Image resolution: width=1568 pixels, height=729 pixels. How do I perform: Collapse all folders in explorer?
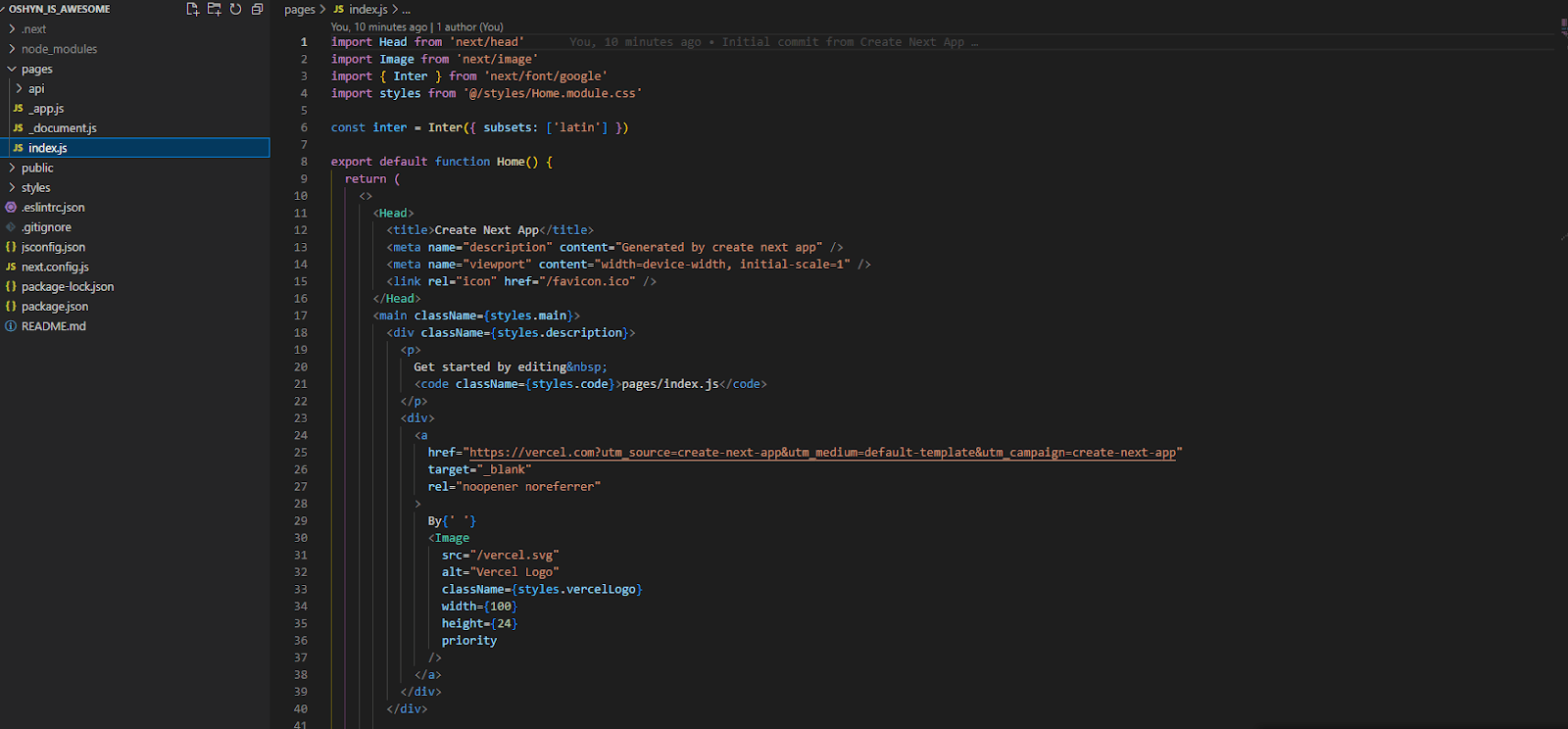click(257, 9)
